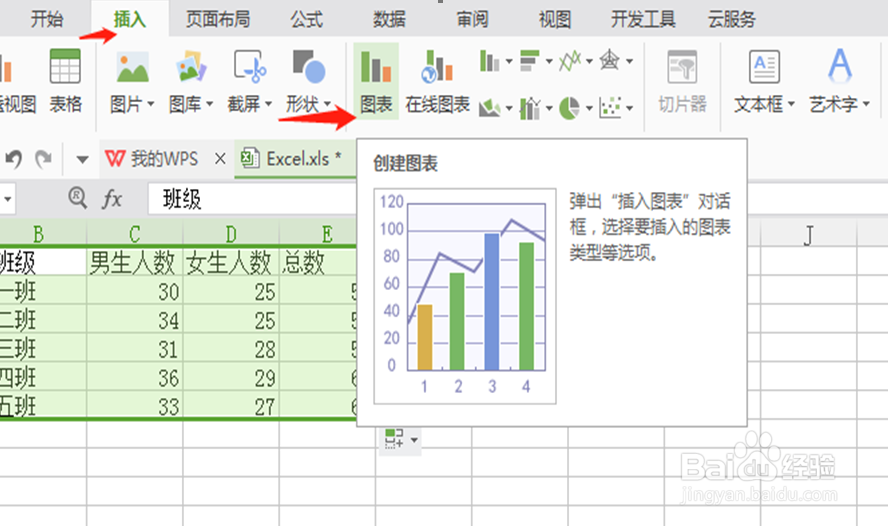This screenshot has height=526, width=888.
Task: Insert a bar chart type icon
Action: click(530, 61)
